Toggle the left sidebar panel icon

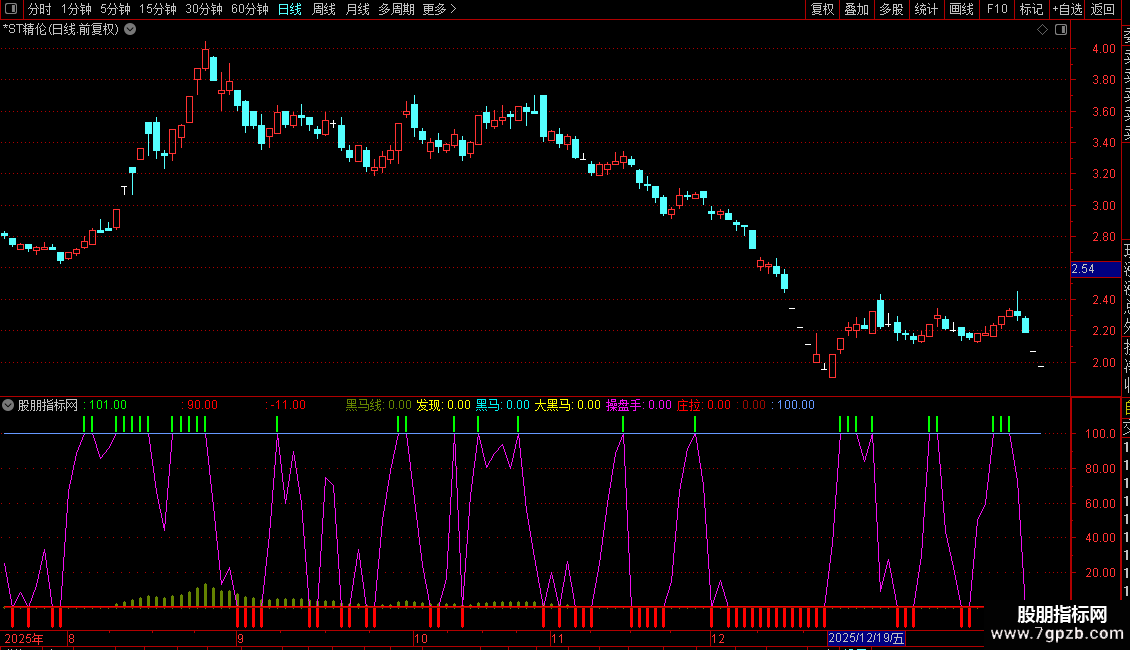pos(12,9)
